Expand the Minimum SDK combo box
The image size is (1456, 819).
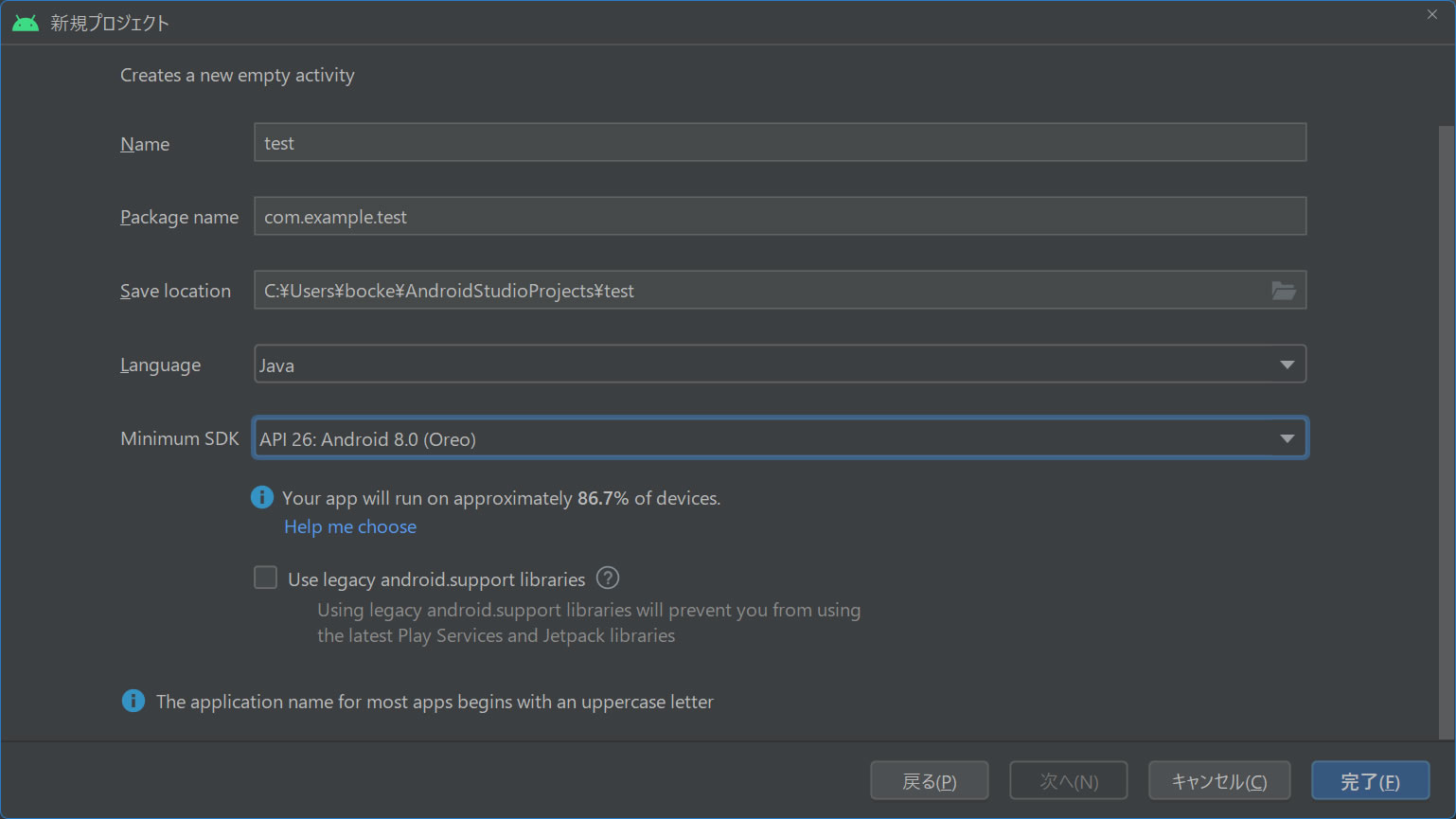pos(757,438)
